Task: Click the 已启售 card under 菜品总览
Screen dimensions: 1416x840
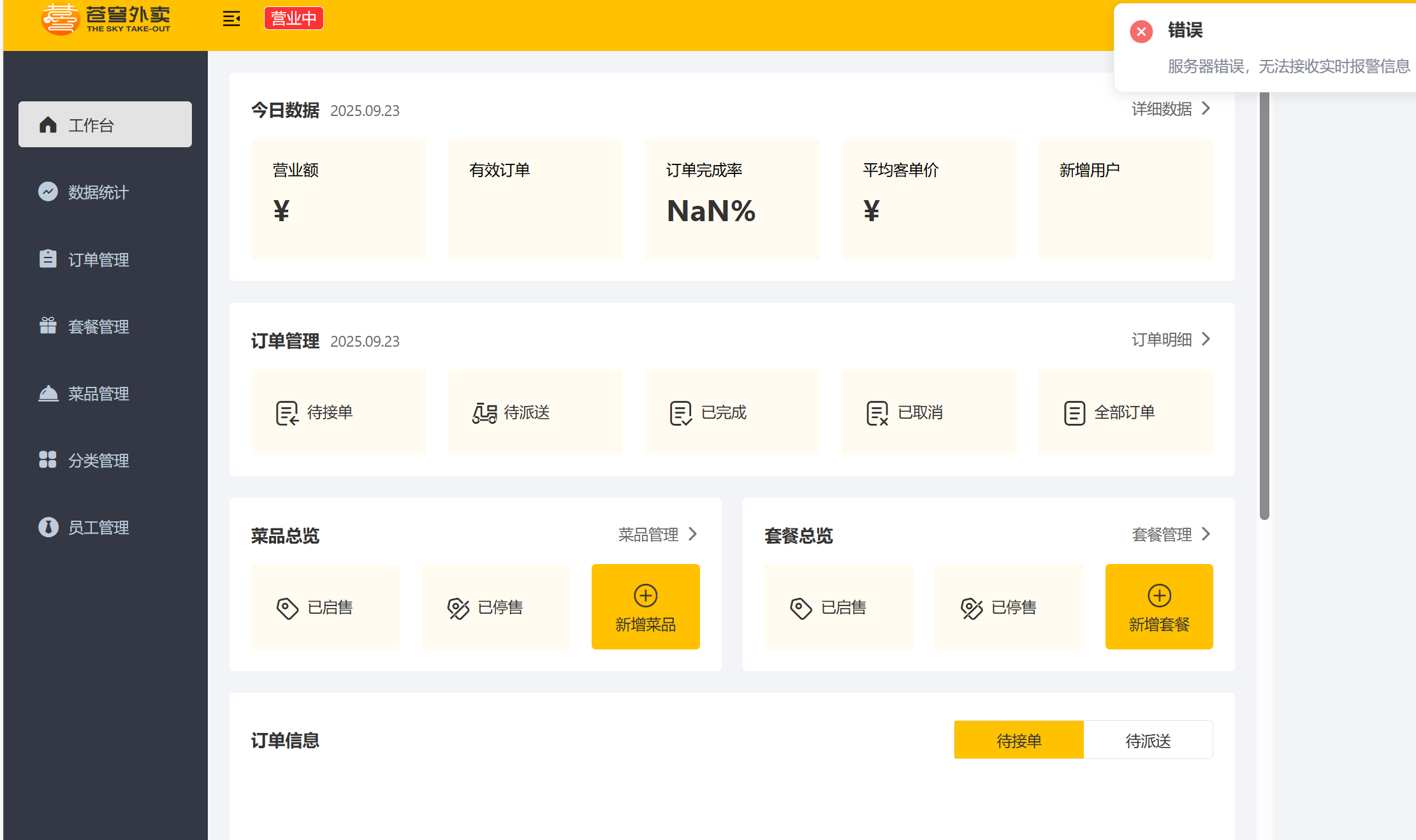Action: click(325, 607)
